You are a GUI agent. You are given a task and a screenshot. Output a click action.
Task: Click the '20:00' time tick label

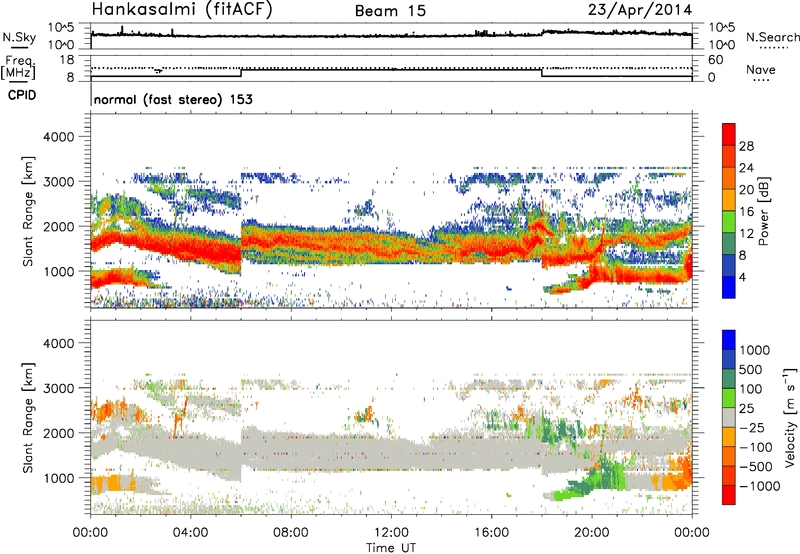pyautogui.click(x=591, y=533)
